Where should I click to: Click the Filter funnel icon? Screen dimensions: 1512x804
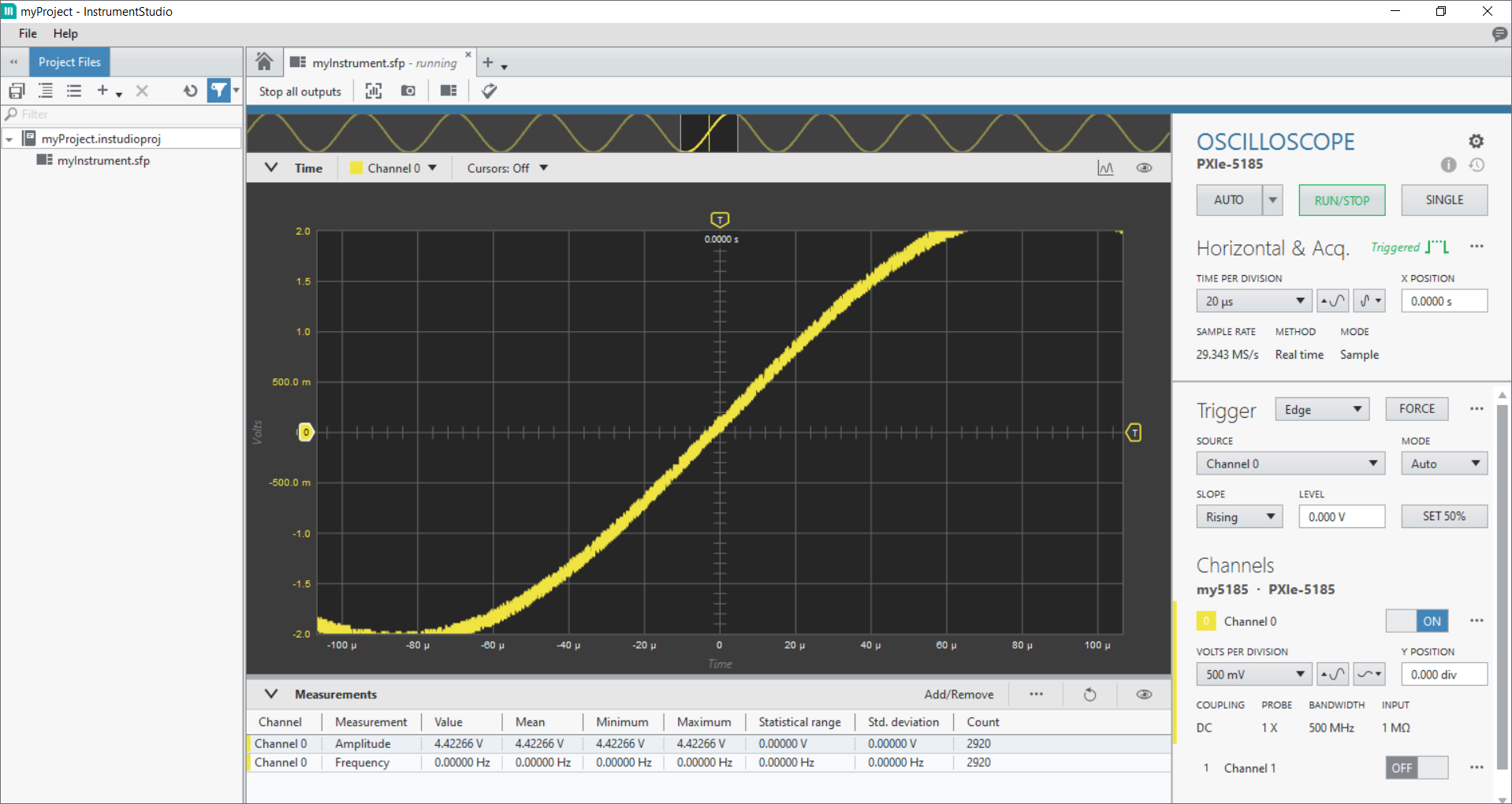(x=218, y=91)
